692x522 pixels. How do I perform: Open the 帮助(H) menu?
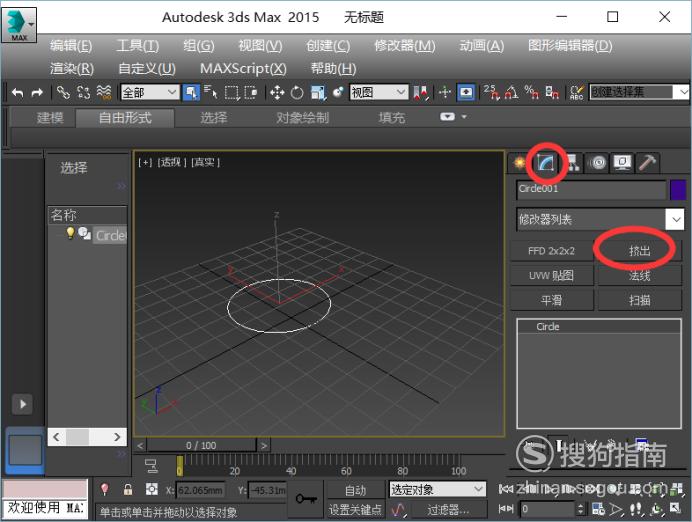tap(333, 69)
